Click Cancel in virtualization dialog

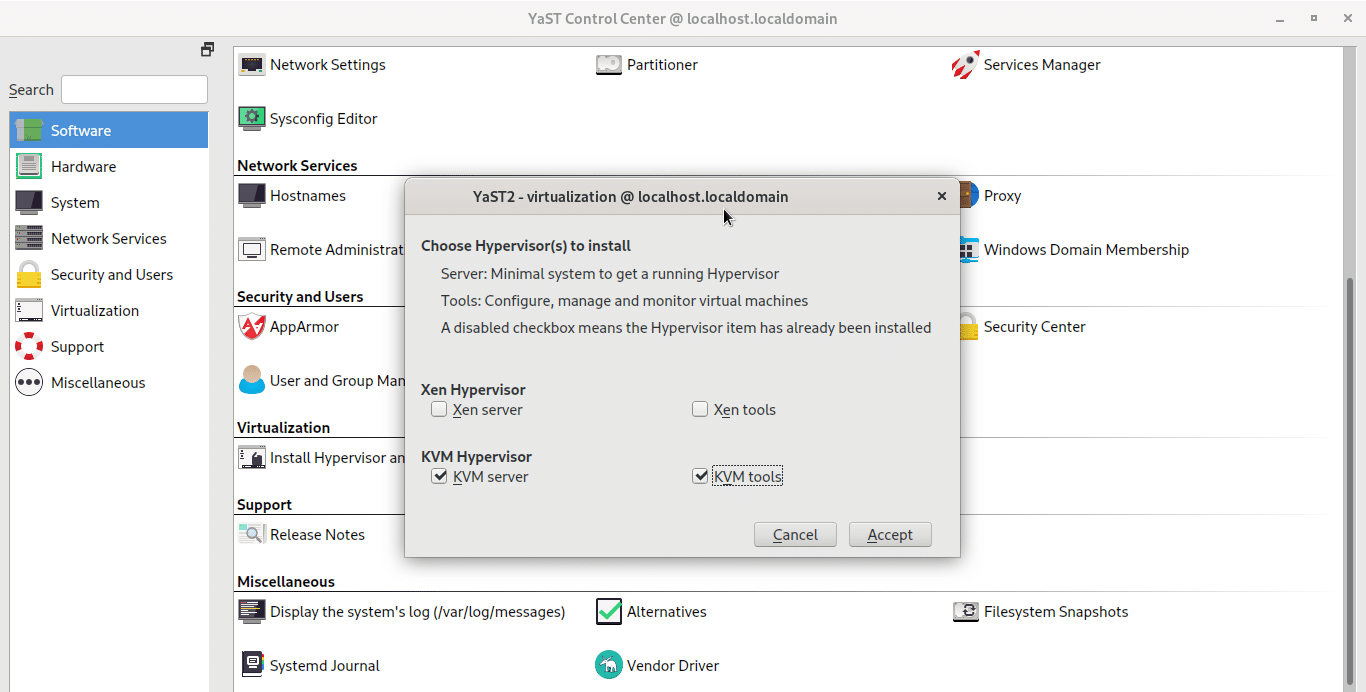coord(796,535)
